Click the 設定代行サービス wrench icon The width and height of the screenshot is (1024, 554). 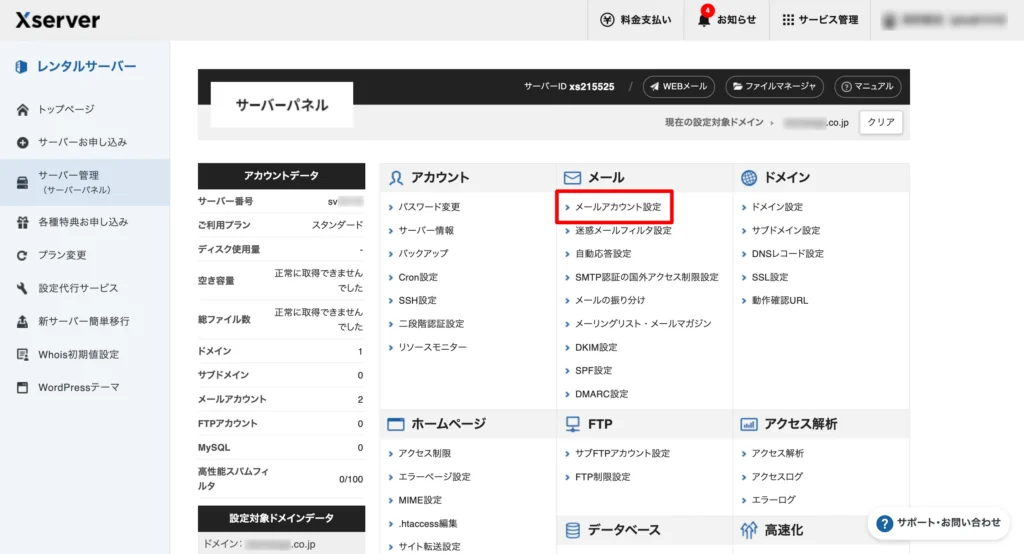[22, 288]
